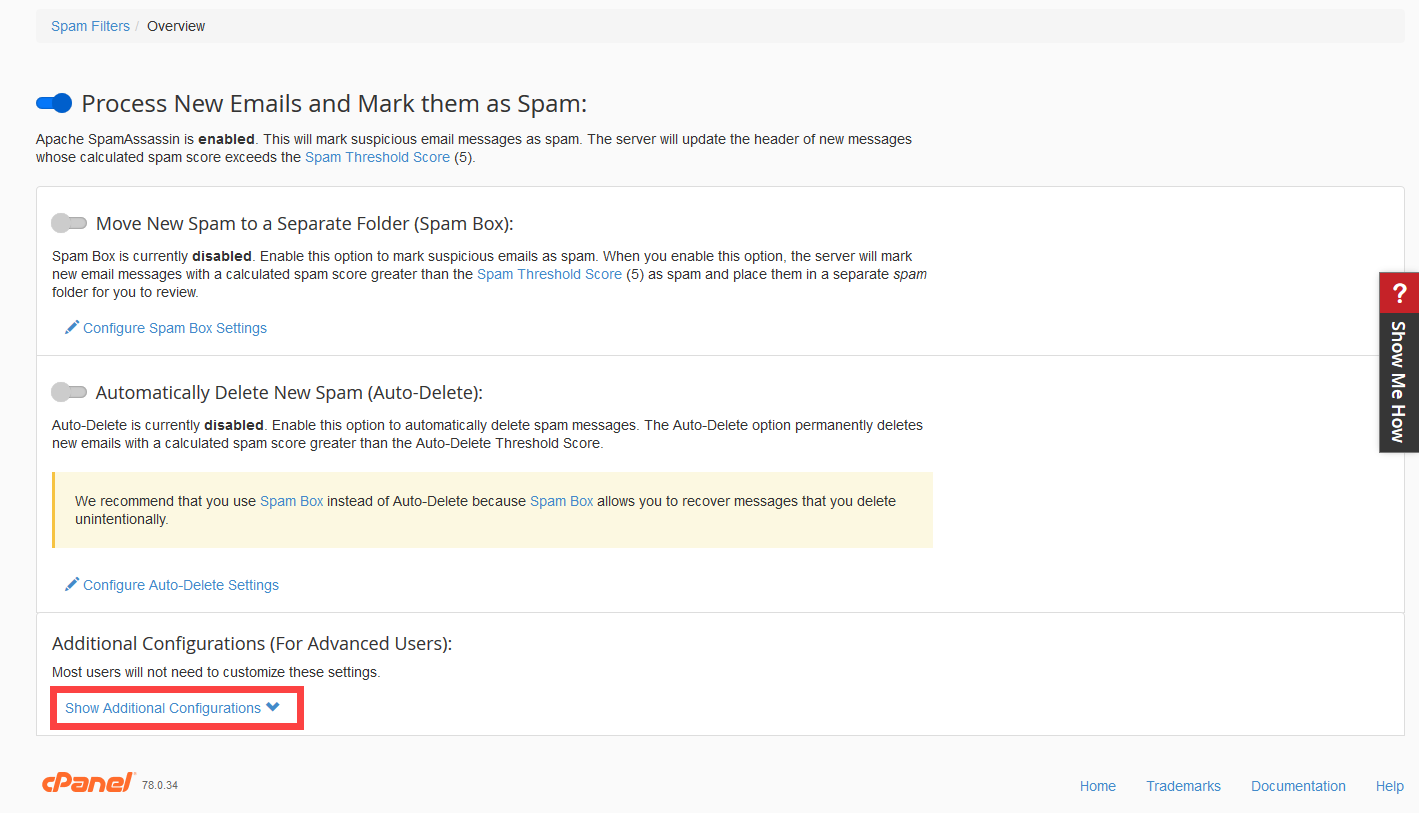The width and height of the screenshot is (1419, 813).
Task: Open the Home footer link
Action: click(1097, 786)
